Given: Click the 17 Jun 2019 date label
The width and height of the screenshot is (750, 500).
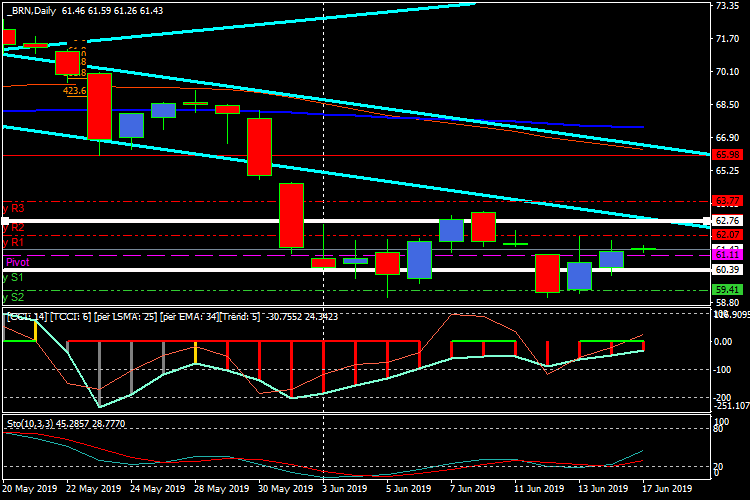Looking at the screenshot, I should 665,489.
